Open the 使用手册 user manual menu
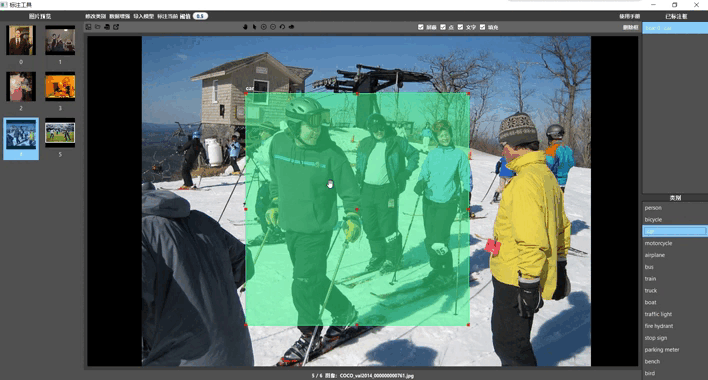708x380 pixels. (629, 16)
